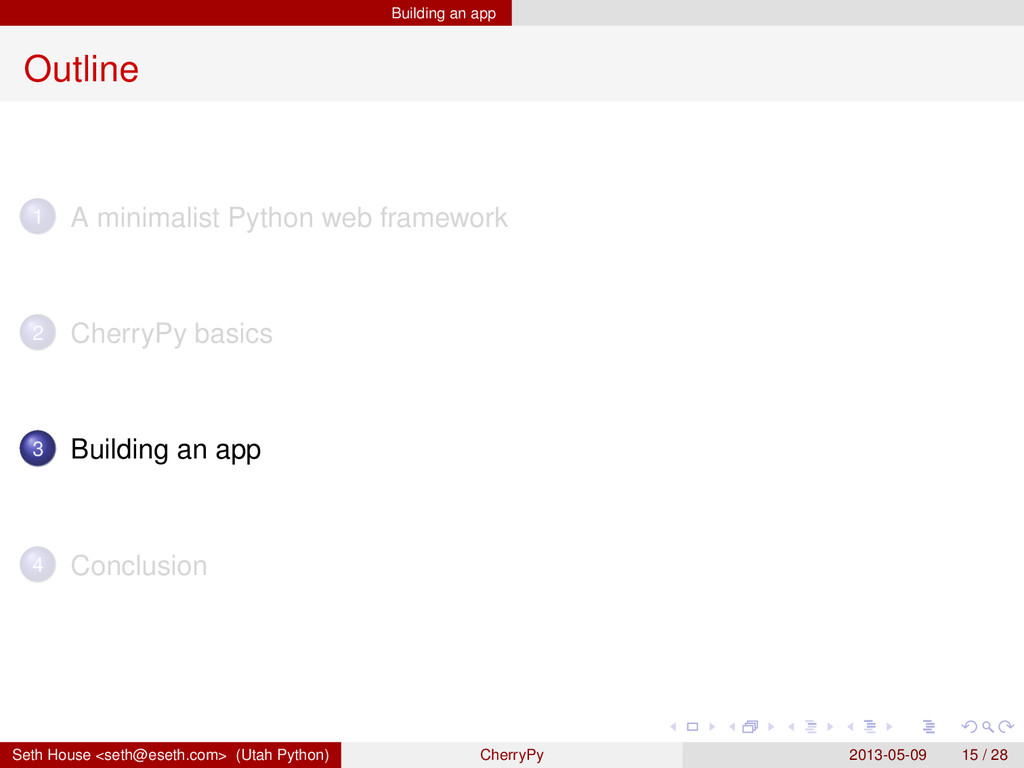1024x768 pixels.
Task: Click the previous slide arrow
Action: 673,727
